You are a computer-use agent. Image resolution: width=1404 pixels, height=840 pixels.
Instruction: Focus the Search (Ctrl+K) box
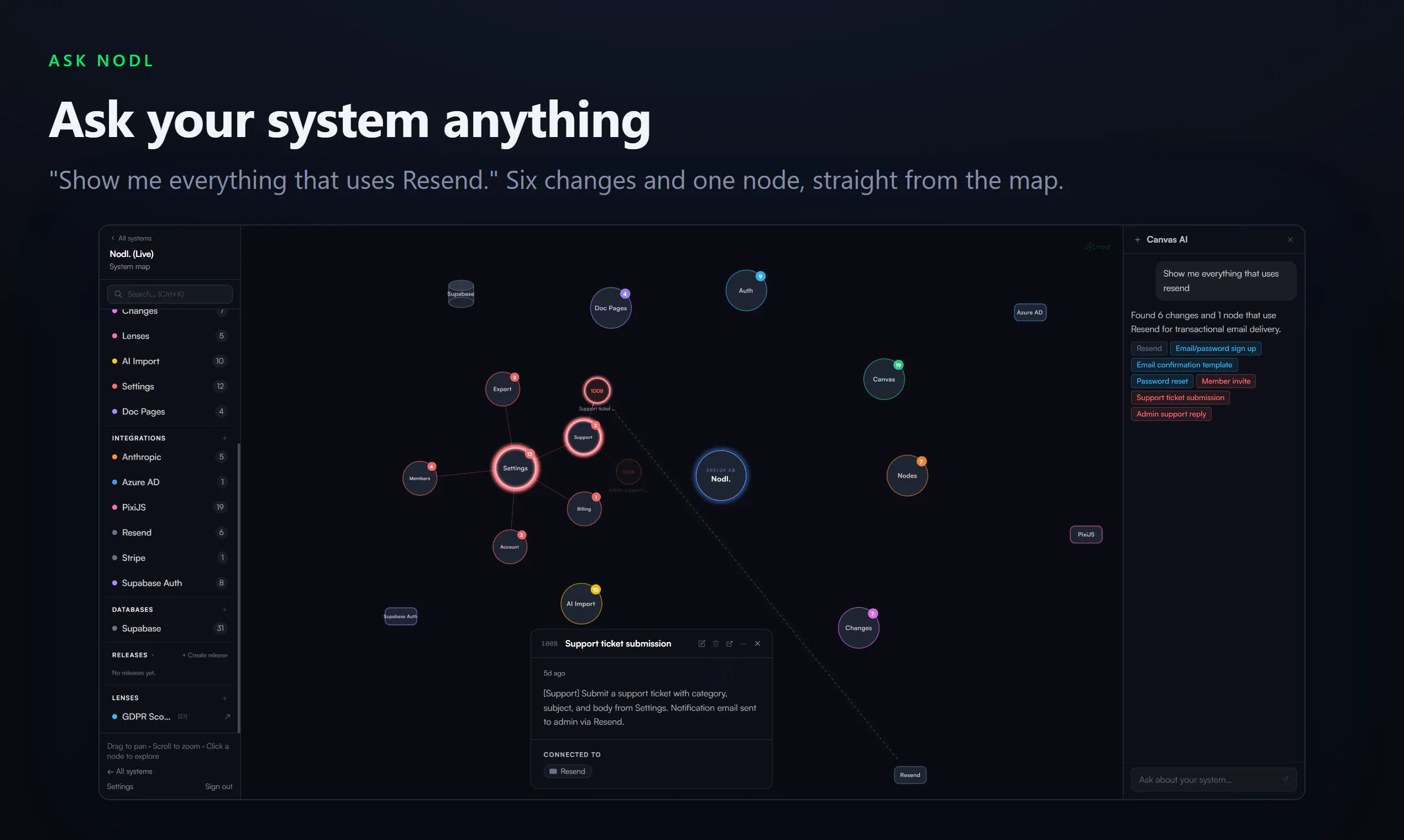click(x=170, y=294)
